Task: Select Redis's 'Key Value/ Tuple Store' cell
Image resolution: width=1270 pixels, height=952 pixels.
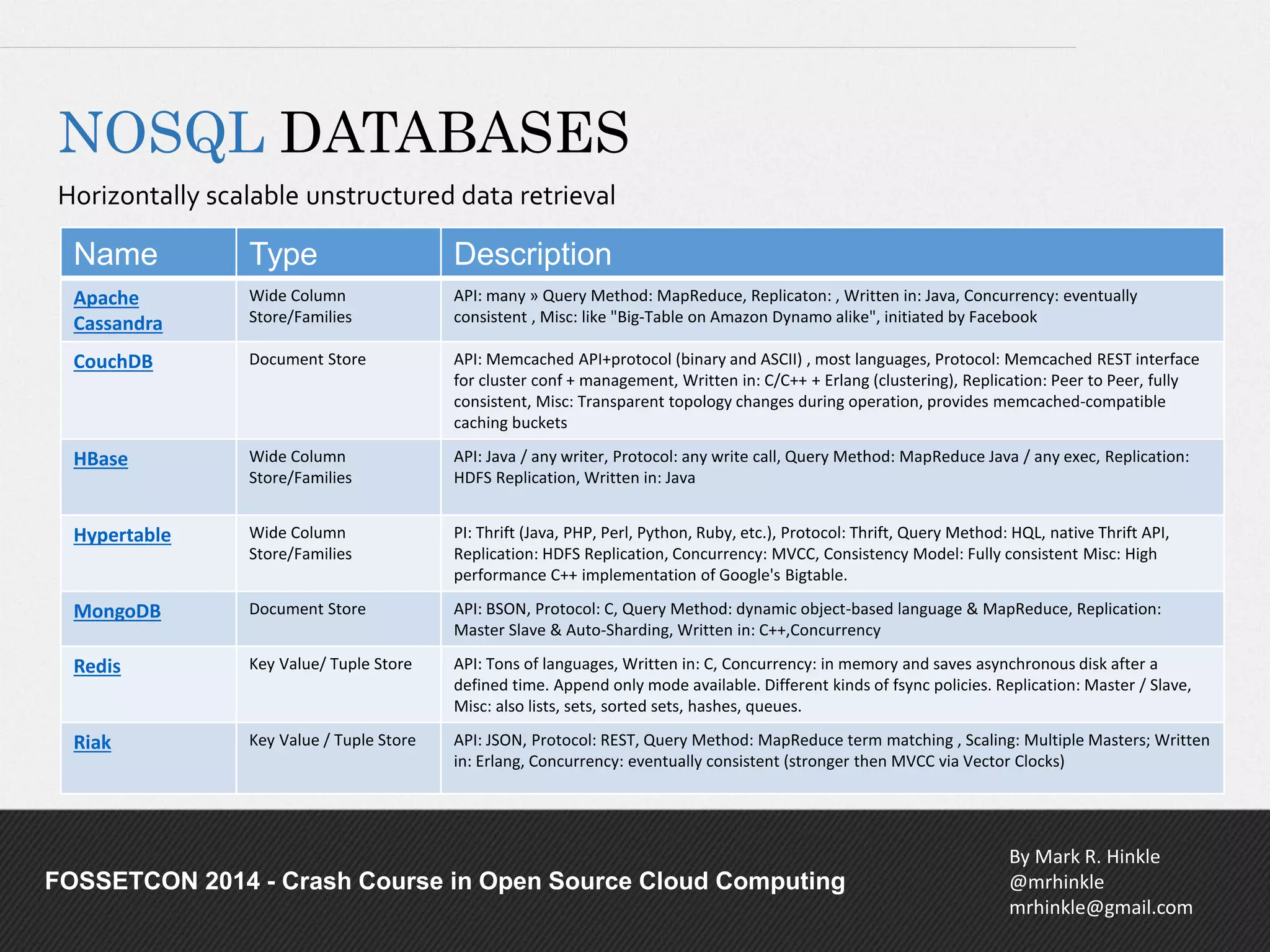Action: tap(339, 684)
